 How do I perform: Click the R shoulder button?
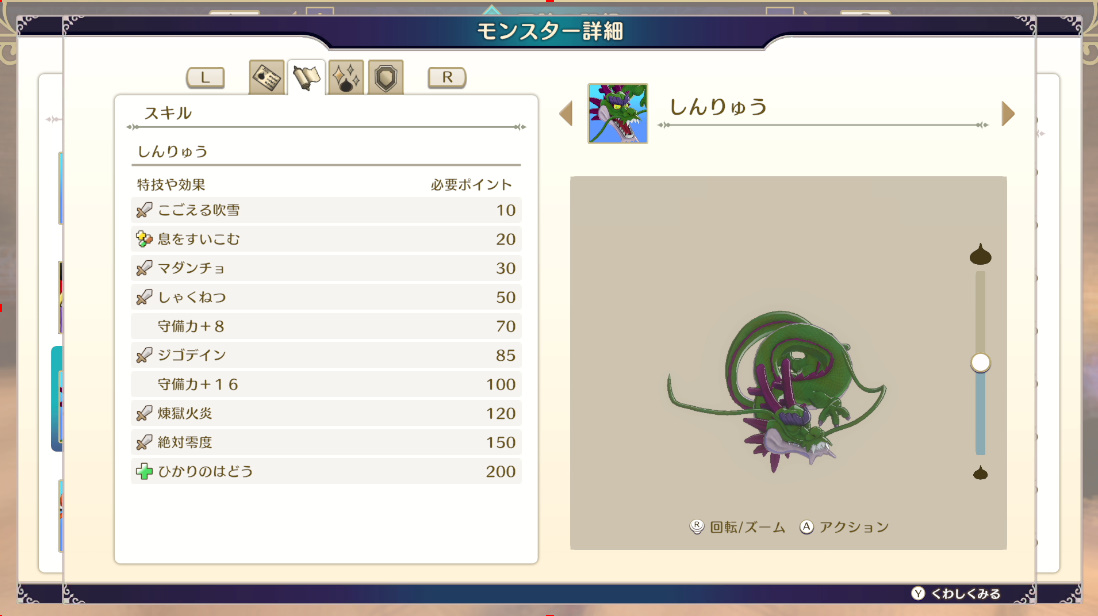pyautogui.click(x=447, y=78)
